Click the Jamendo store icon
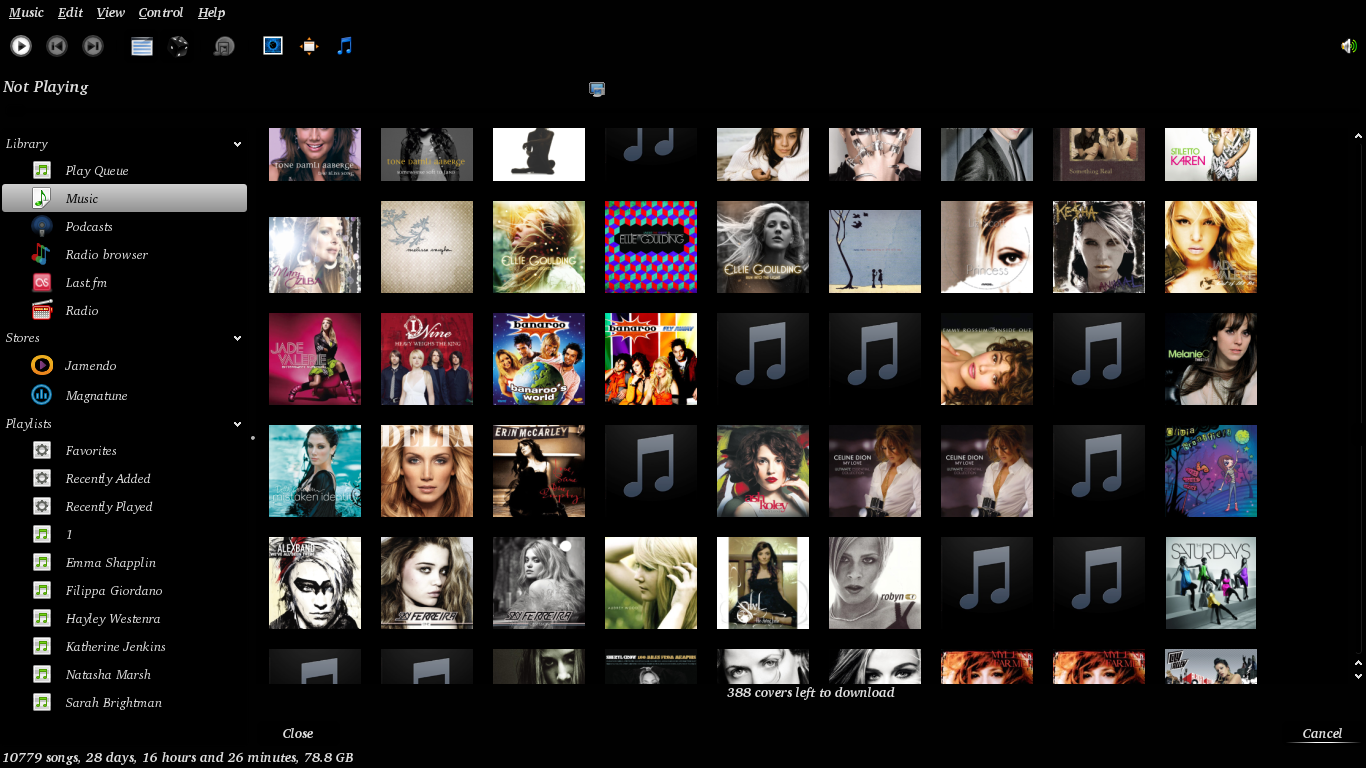The height and width of the screenshot is (768, 1366). coord(42,366)
